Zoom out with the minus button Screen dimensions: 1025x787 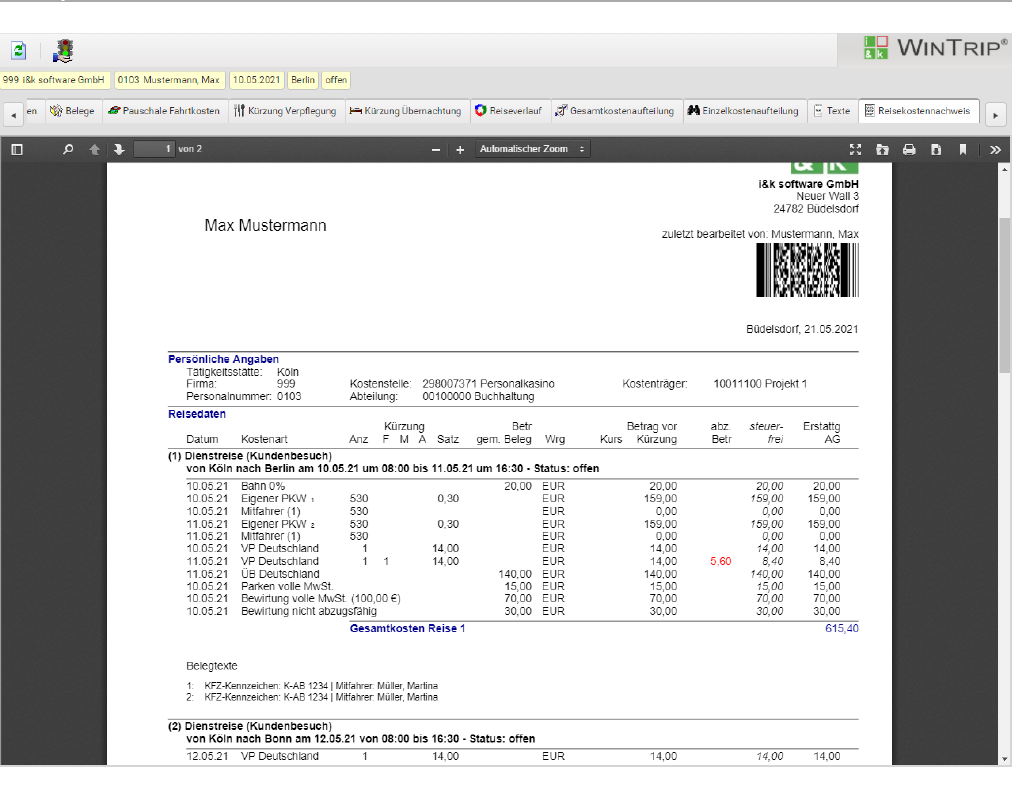[x=435, y=149]
